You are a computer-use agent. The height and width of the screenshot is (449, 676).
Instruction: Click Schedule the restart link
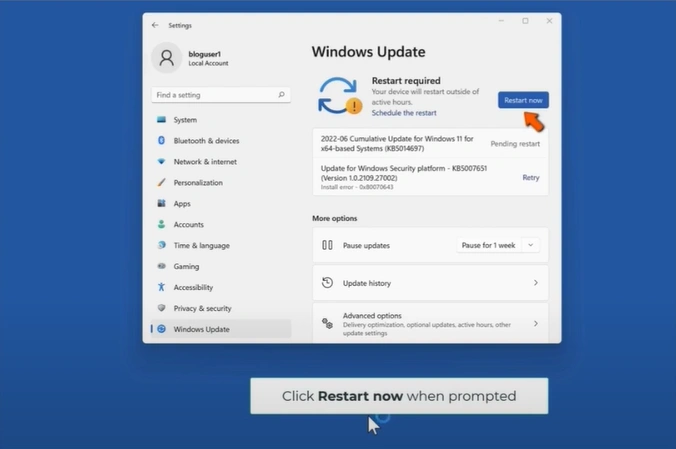(x=404, y=113)
